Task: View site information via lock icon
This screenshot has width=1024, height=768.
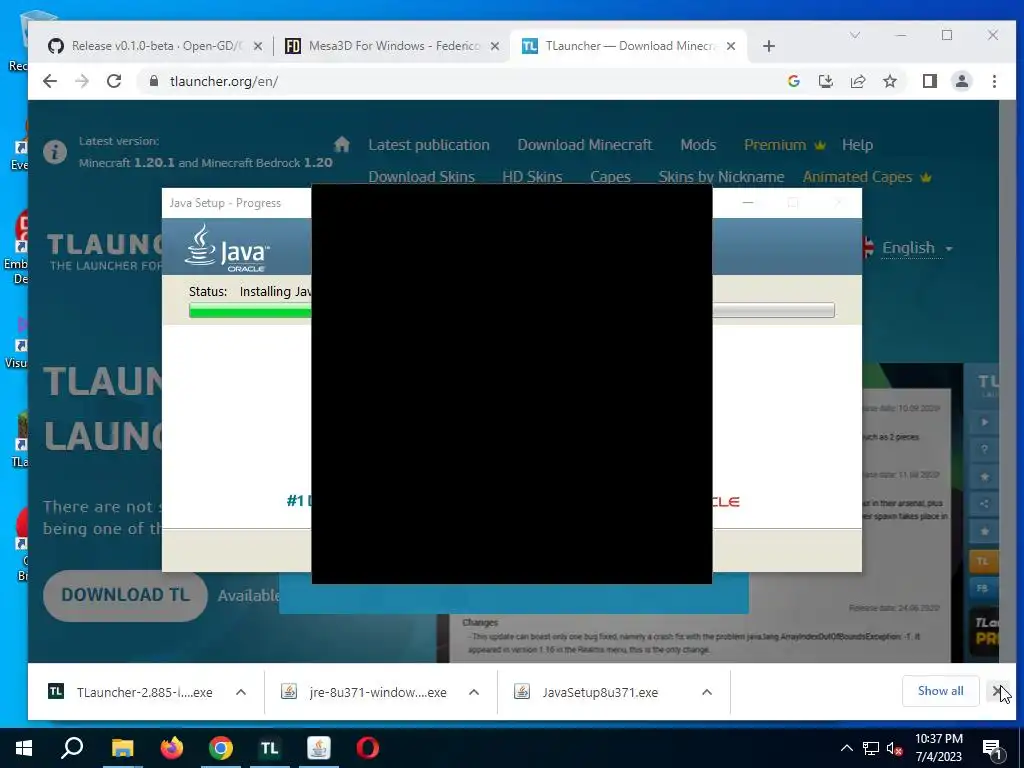Action: (x=153, y=81)
